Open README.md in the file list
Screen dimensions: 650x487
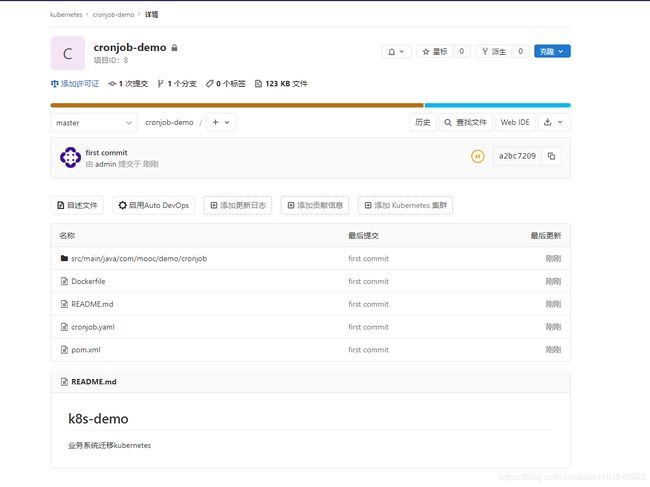tap(92, 304)
